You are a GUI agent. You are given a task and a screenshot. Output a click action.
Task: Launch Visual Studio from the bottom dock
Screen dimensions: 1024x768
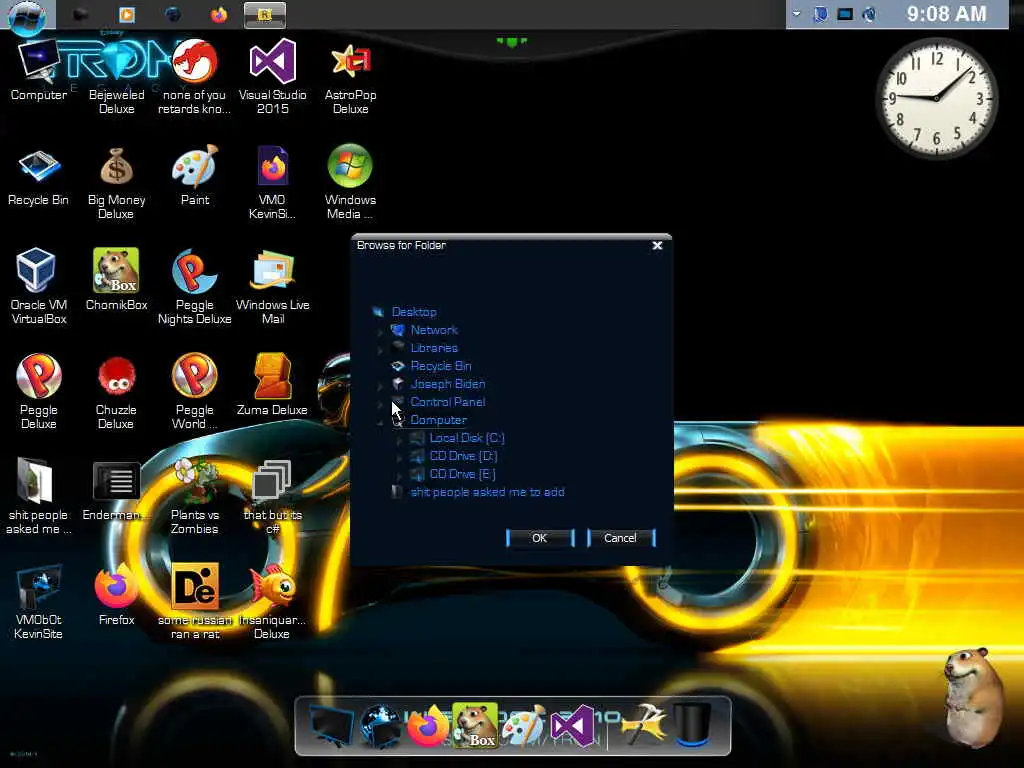[573, 726]
